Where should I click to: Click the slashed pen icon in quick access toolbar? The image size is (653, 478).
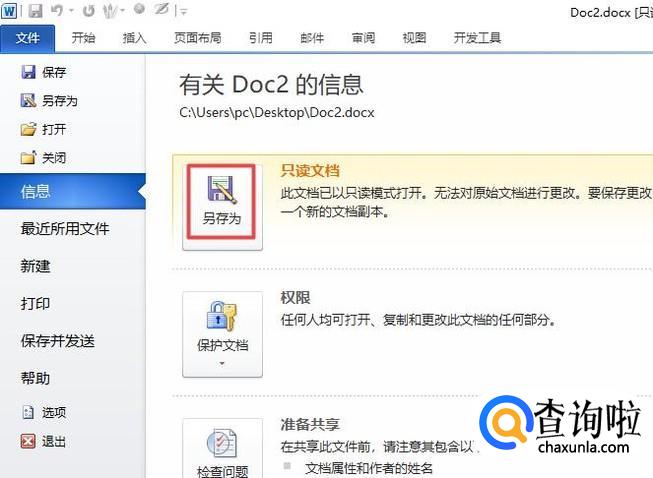coord(162,10)
